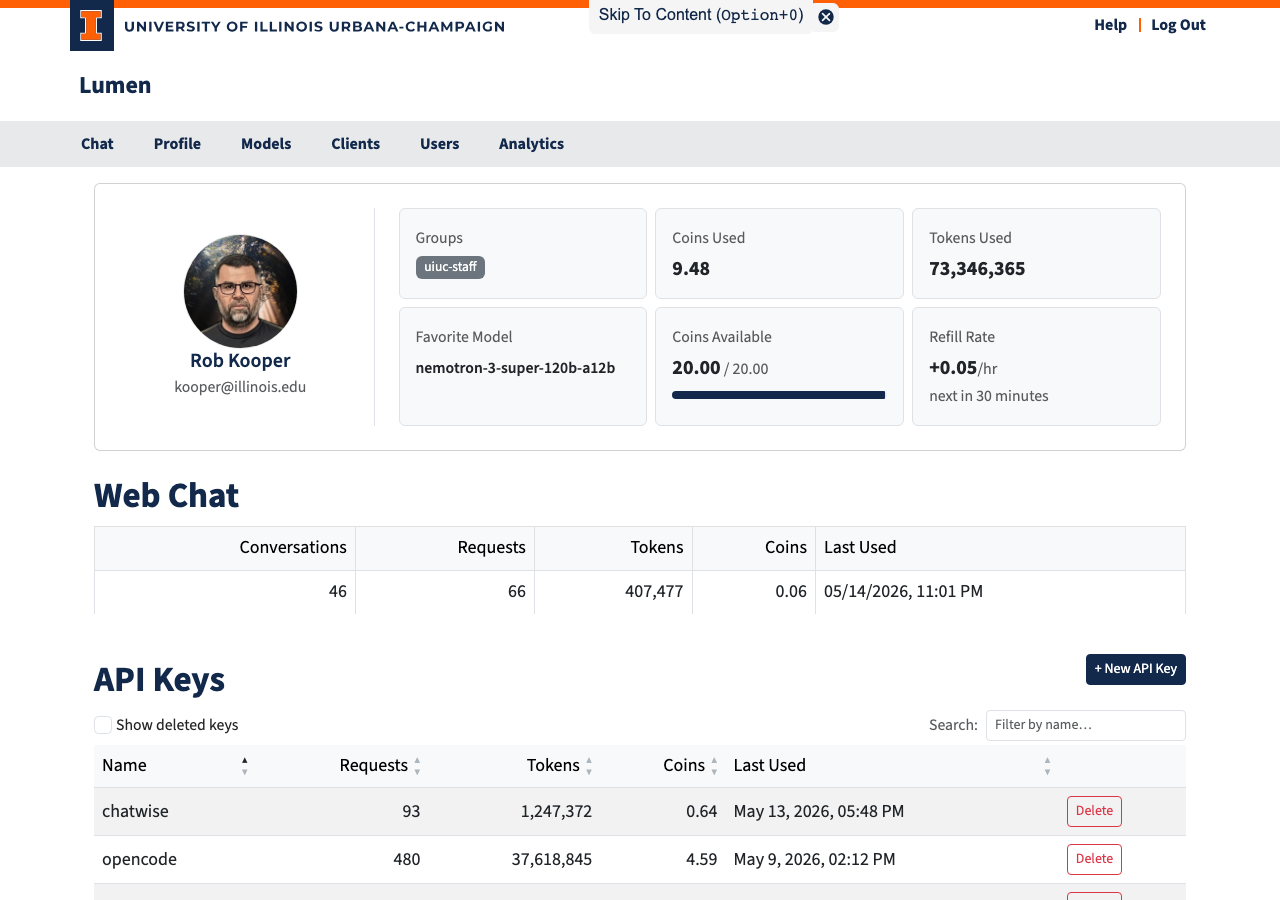
Task: Click the nemotron-3-super-120b-a12b favorite model
Action: 515,368
